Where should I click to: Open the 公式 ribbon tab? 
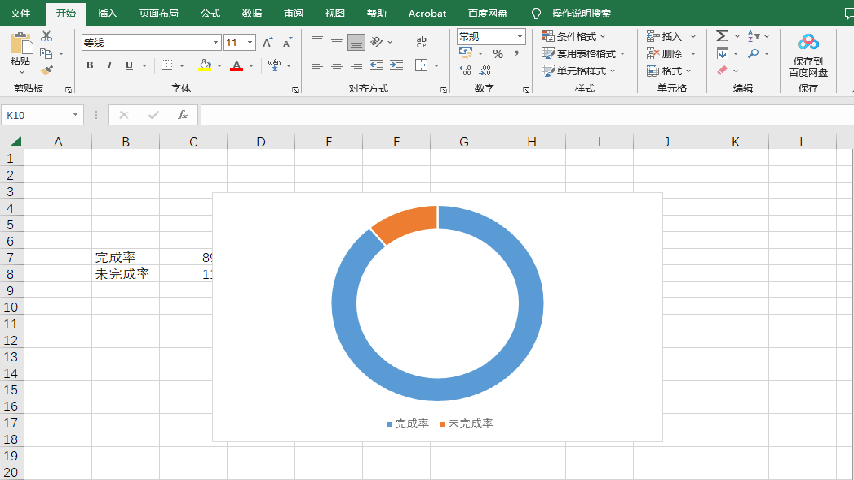[x=210, y=14]
